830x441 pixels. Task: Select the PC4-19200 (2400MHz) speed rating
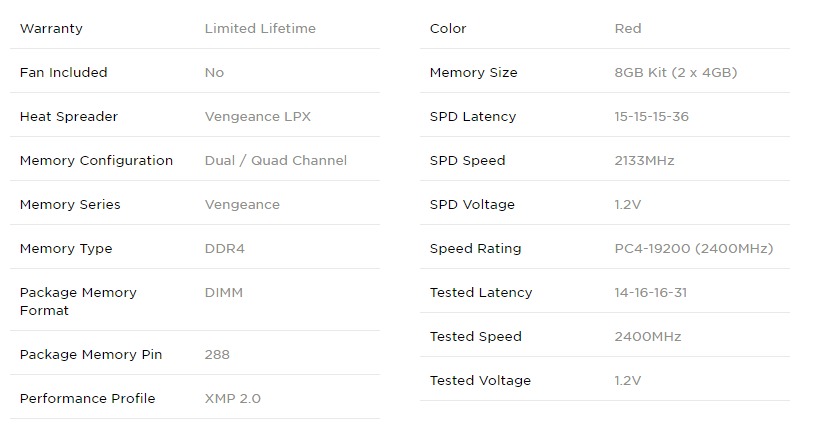pos(694,249)
